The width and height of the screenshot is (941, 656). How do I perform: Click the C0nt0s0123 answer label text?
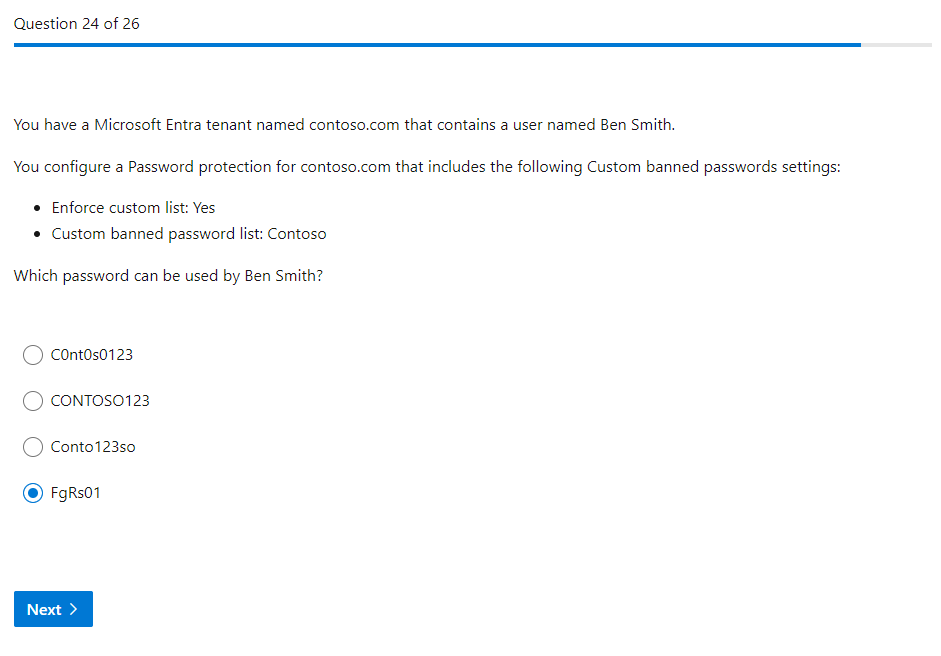coord(91,355)
